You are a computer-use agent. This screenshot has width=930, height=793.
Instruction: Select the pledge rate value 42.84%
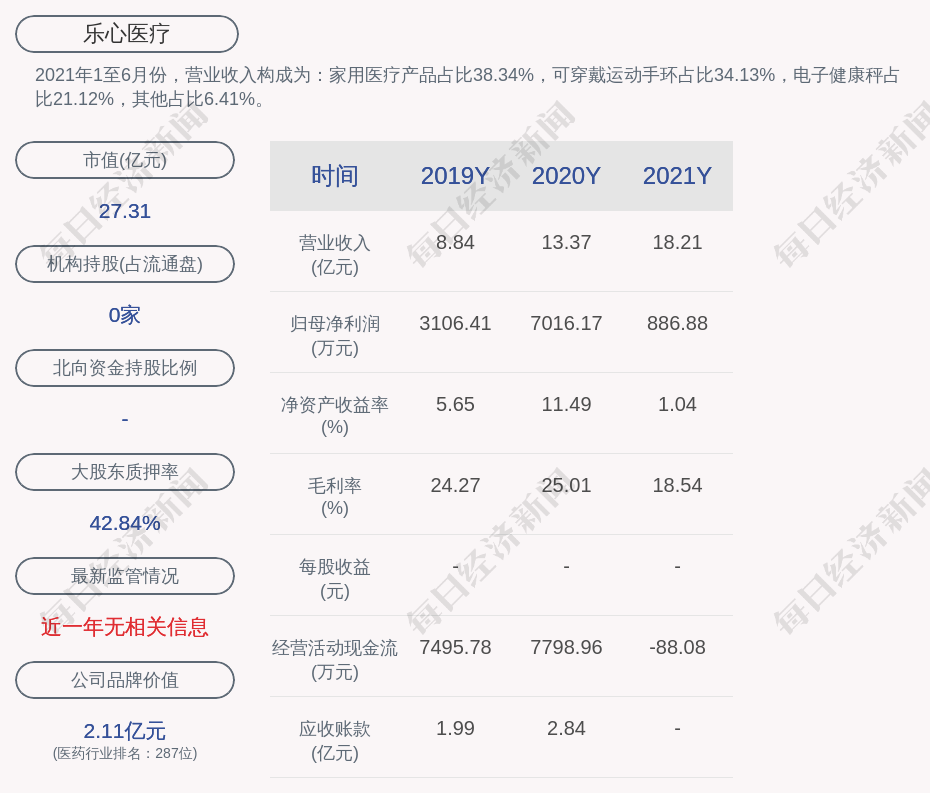[125, 523]
